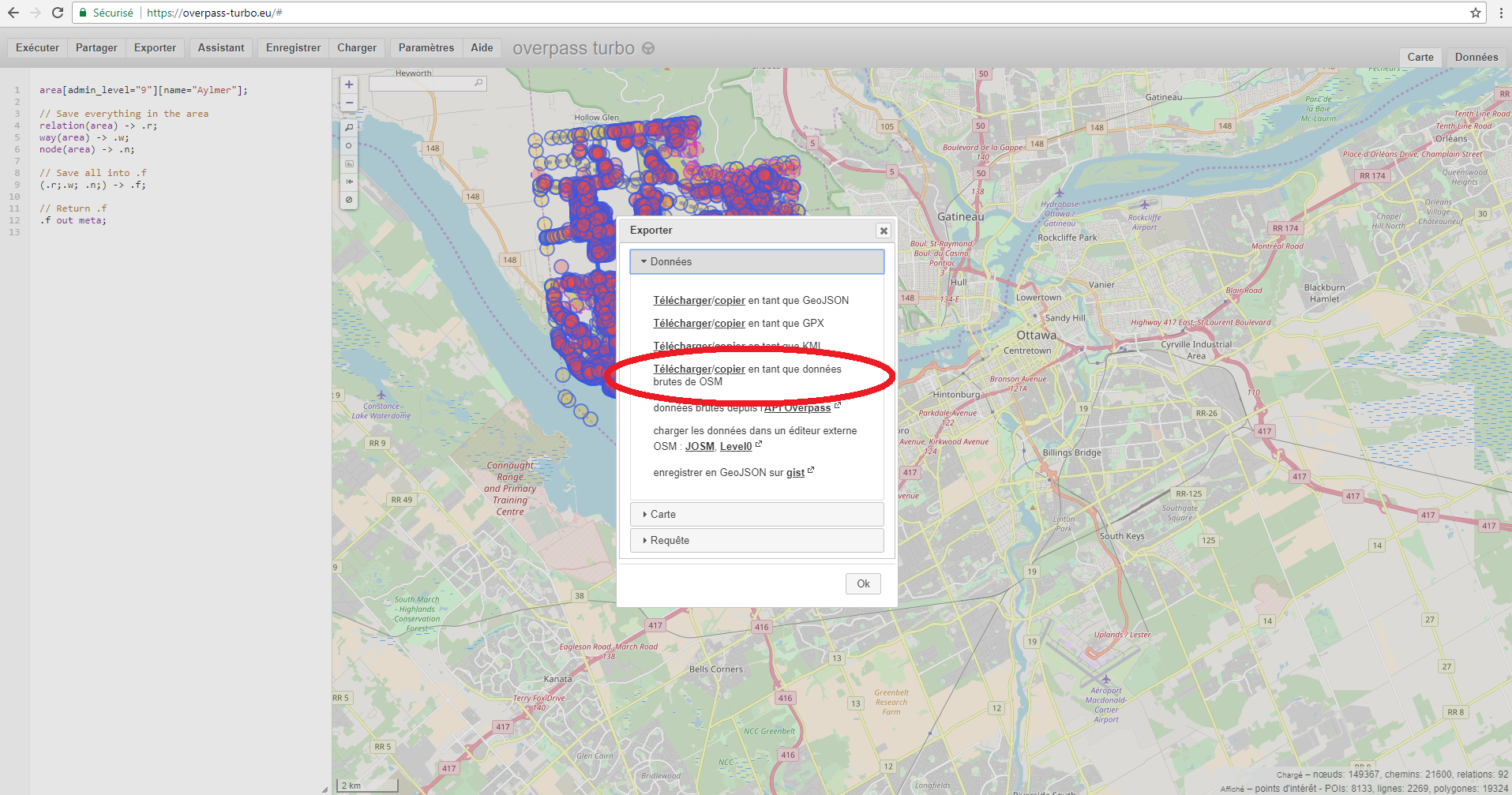
Task: Click the locate-me circle icon on map
Action: click(349, 145)
